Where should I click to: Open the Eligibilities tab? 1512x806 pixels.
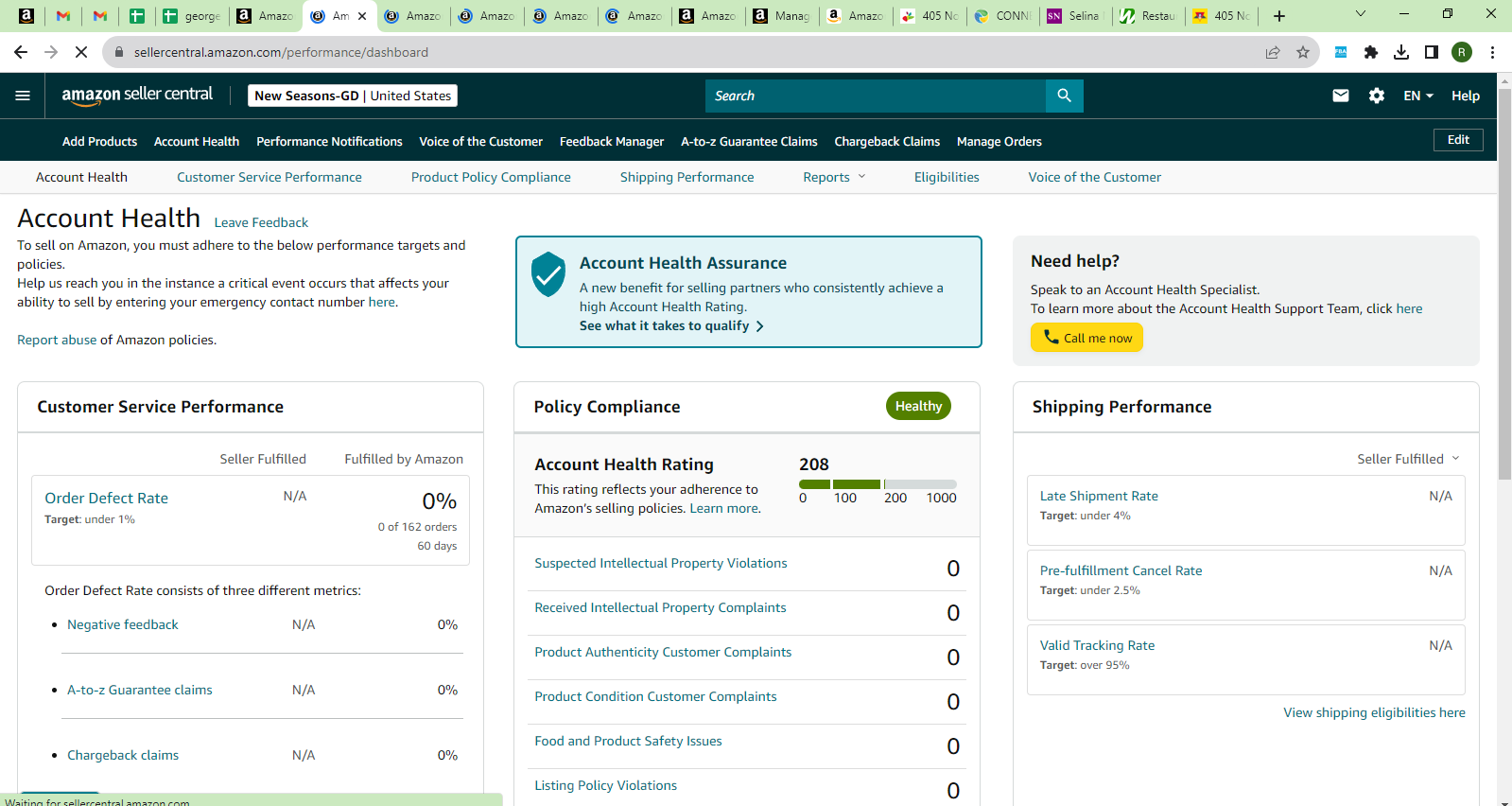(947, 177)
